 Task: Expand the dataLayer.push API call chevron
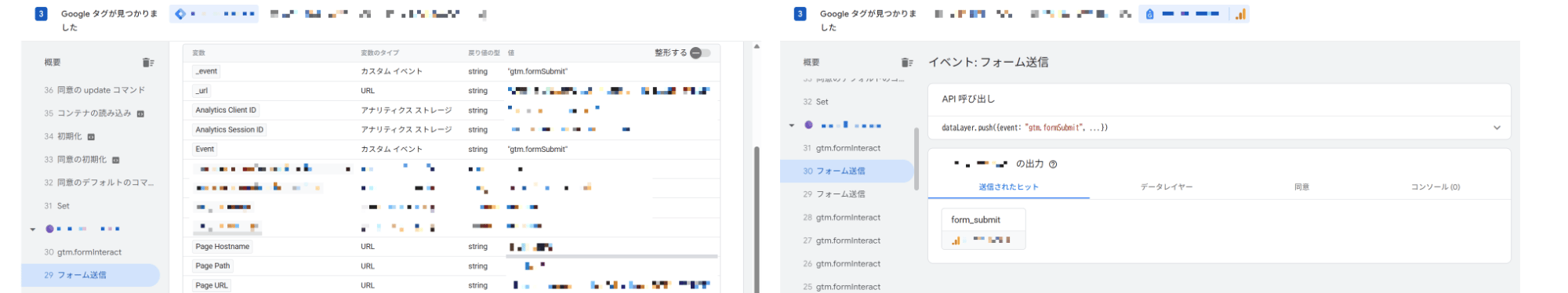[1497, 128]
